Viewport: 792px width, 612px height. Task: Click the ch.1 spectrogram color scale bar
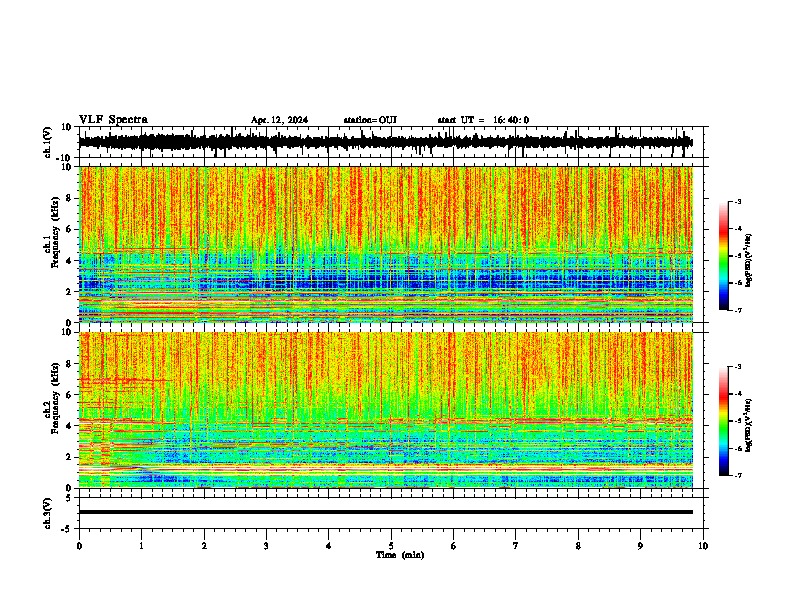(x=724, y=256)
